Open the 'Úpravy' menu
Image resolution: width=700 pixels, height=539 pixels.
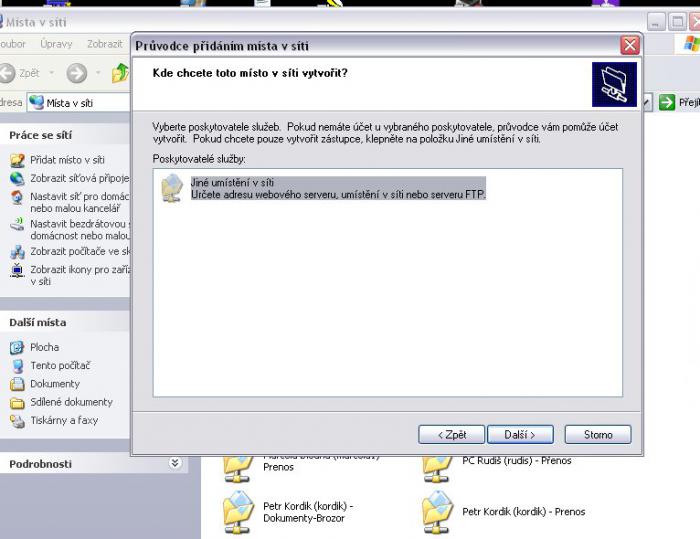[x=56, y=44]
